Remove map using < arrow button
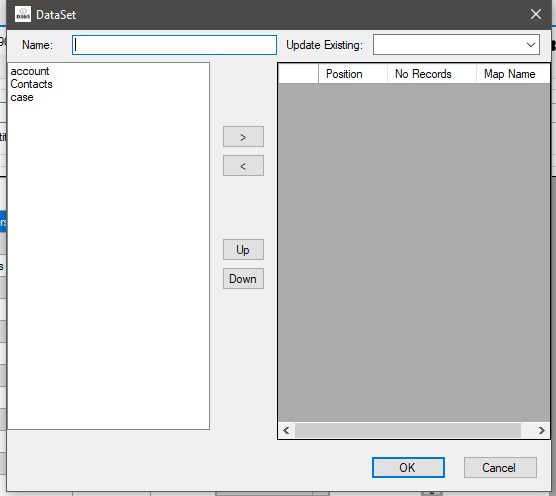Image resolution: width=556 pixels, height=496 pixels. coord(243,166)
